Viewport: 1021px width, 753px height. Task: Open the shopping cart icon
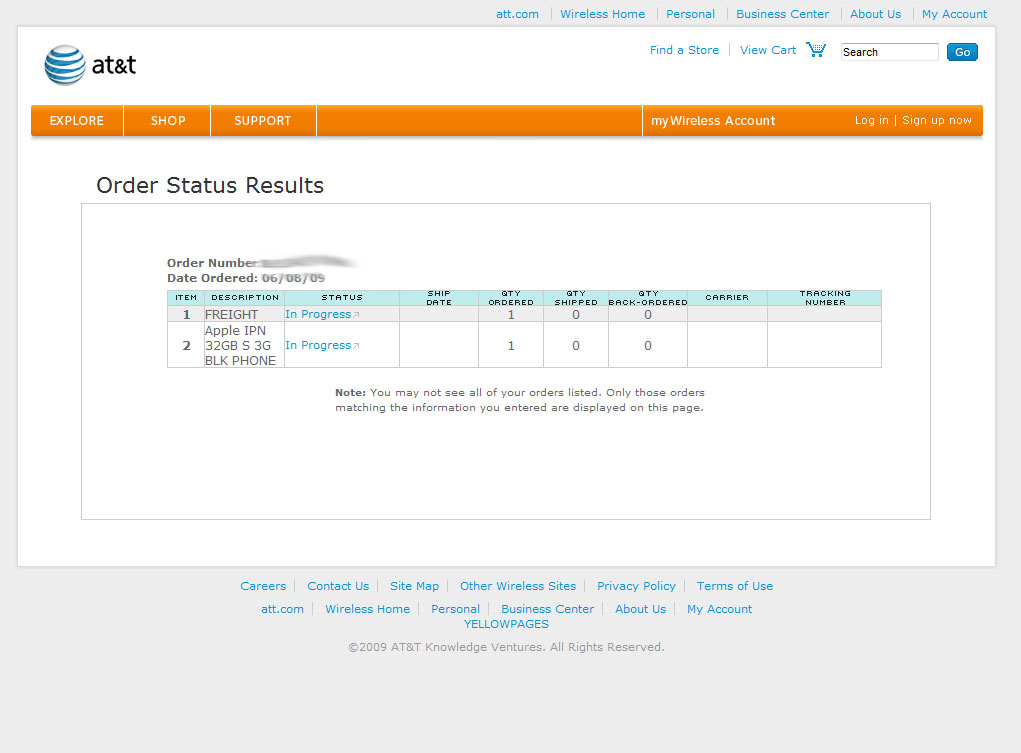point(816,50)
